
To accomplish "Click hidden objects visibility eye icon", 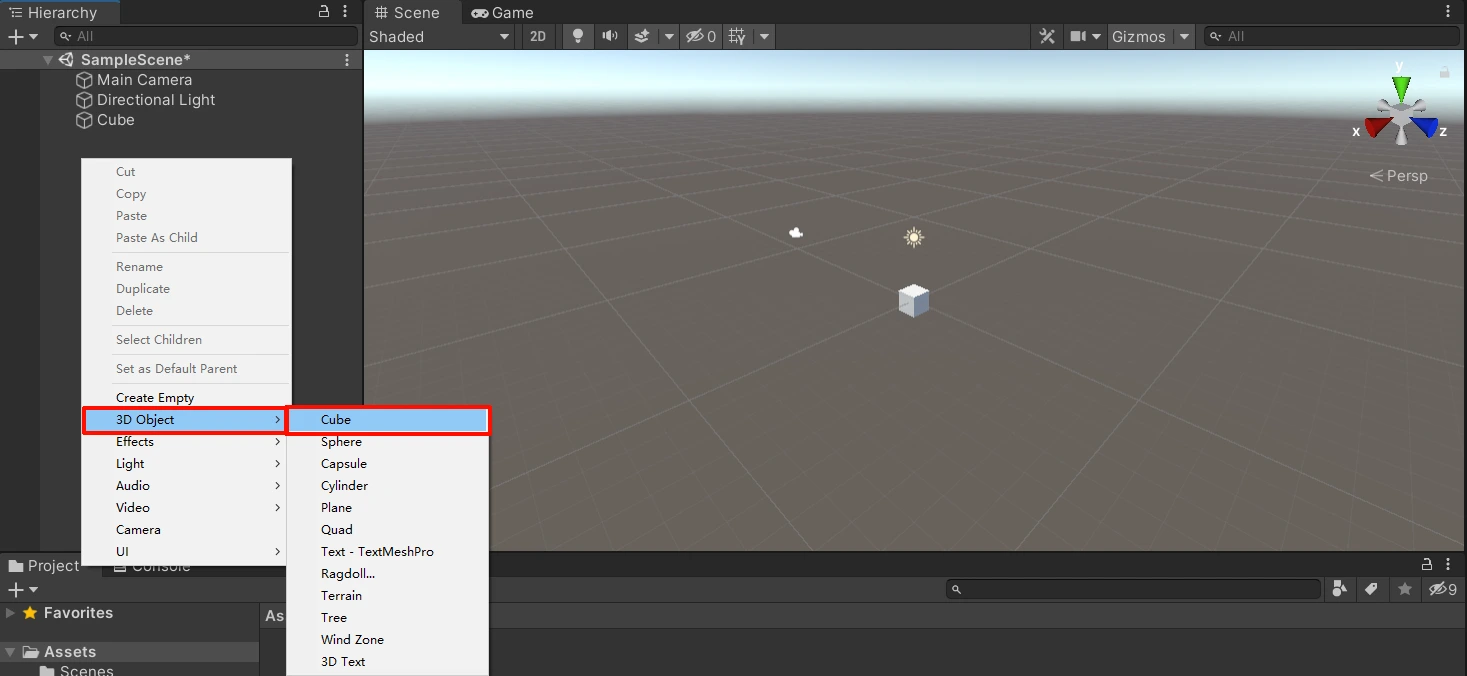I will click(x=700, y=36).
